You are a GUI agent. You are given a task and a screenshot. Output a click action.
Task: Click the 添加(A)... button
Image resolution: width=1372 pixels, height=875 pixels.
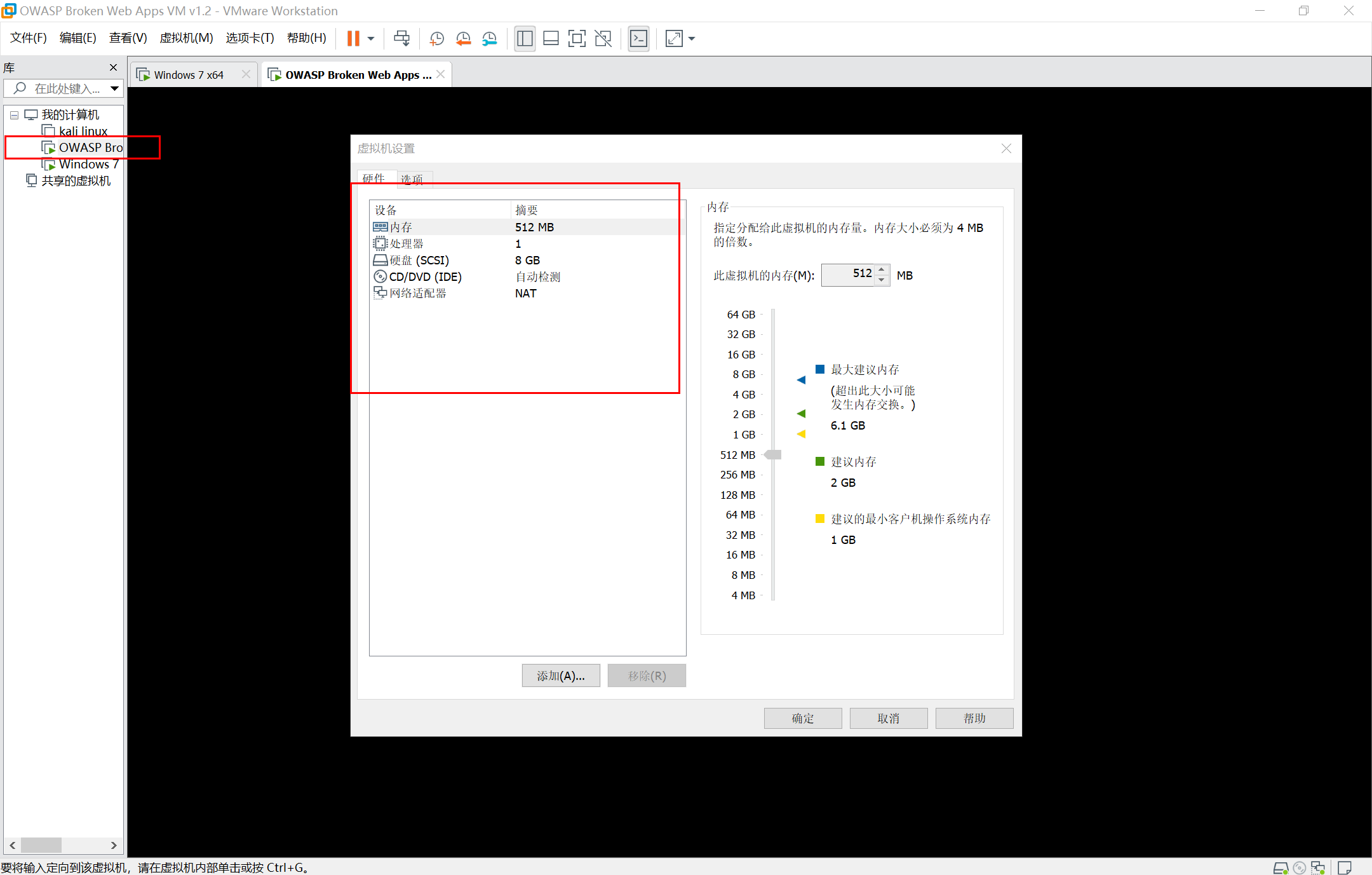coord(560,675)
